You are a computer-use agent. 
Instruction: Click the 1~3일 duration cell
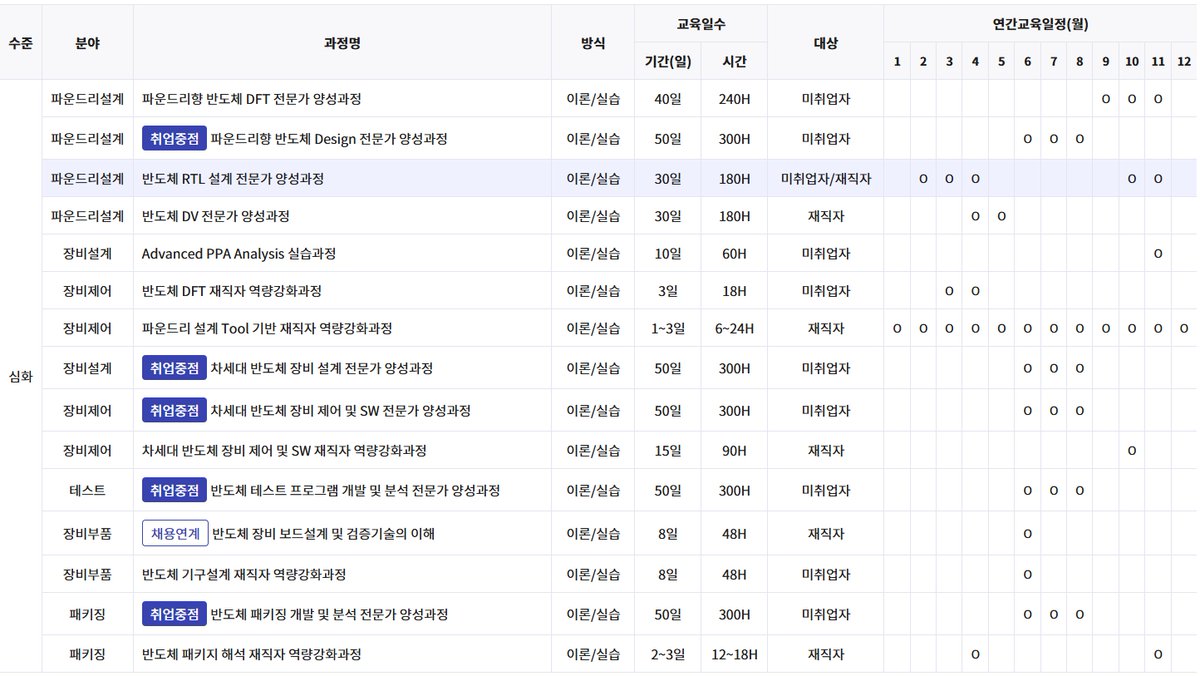(668, 328)
